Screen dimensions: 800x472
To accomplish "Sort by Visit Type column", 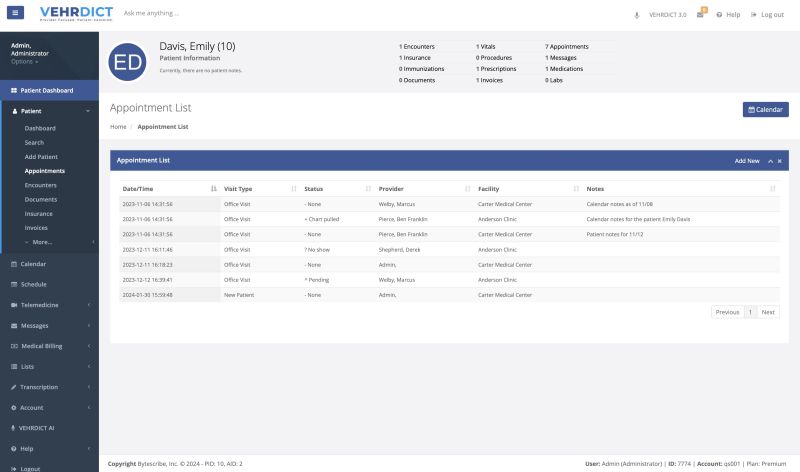I will click(x=260, y=189).
